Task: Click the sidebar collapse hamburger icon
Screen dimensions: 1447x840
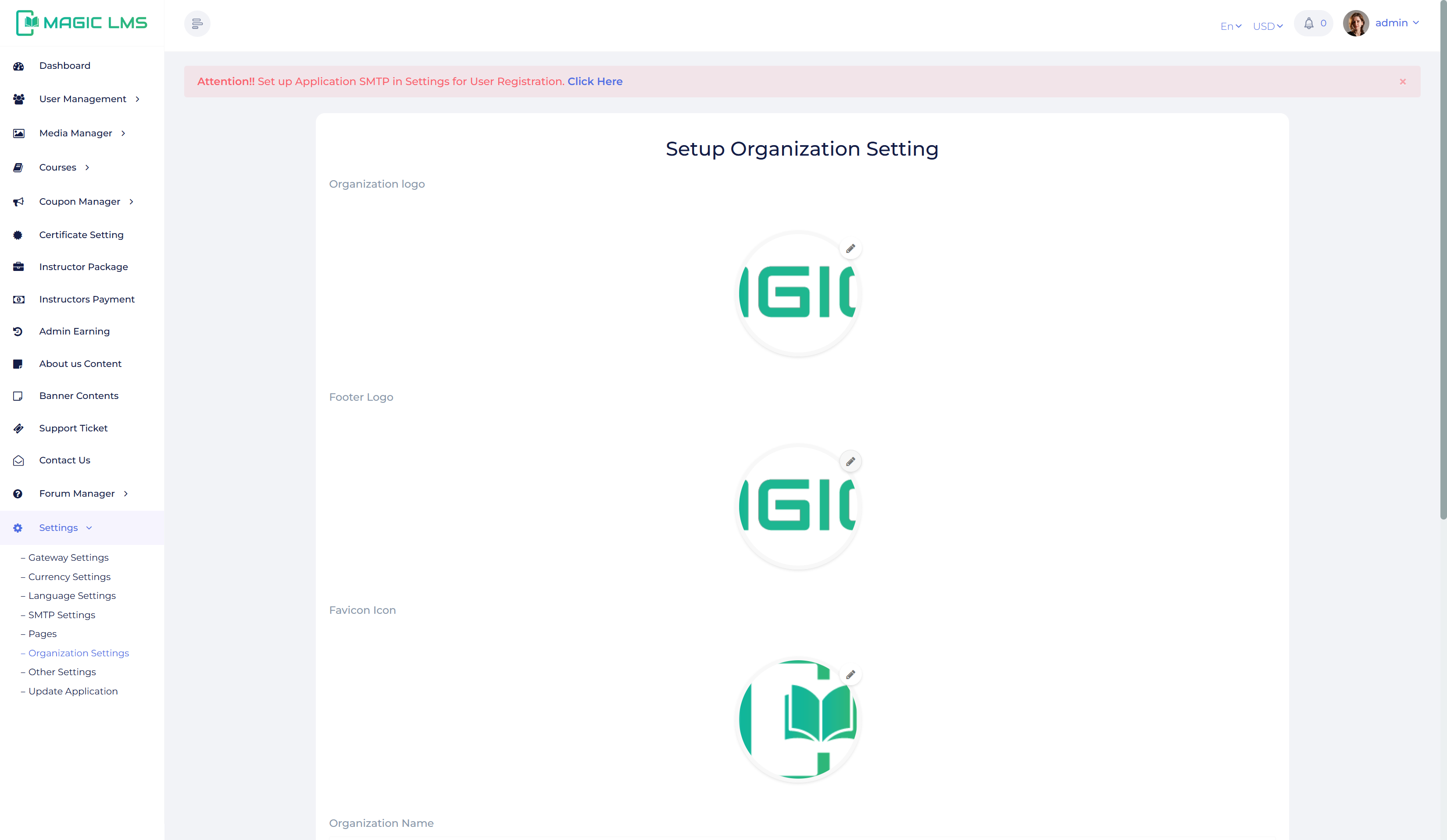Action: click(197, 24)
